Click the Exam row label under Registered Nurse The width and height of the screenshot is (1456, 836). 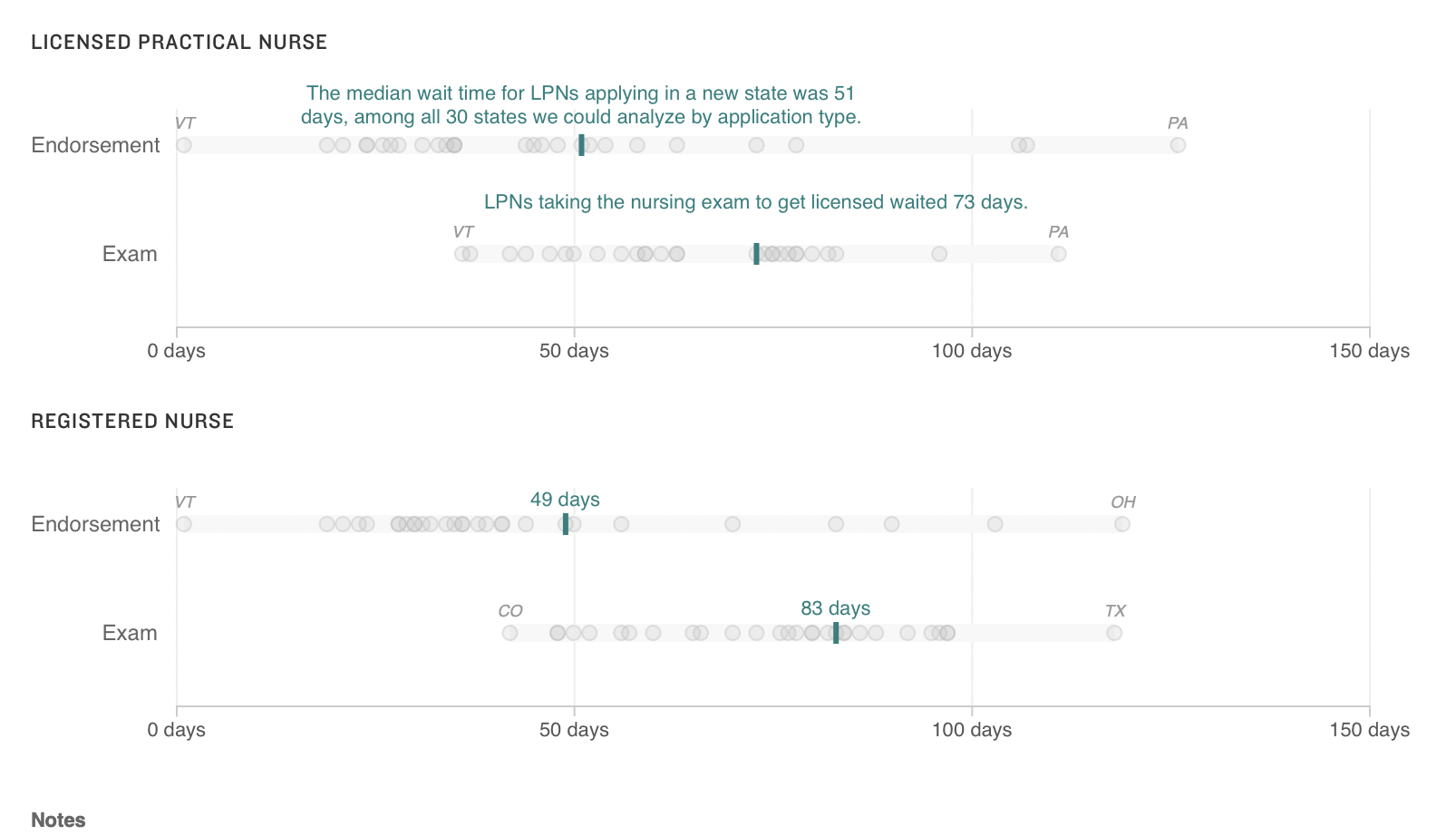pyautogui.click(x=130, y=633)
